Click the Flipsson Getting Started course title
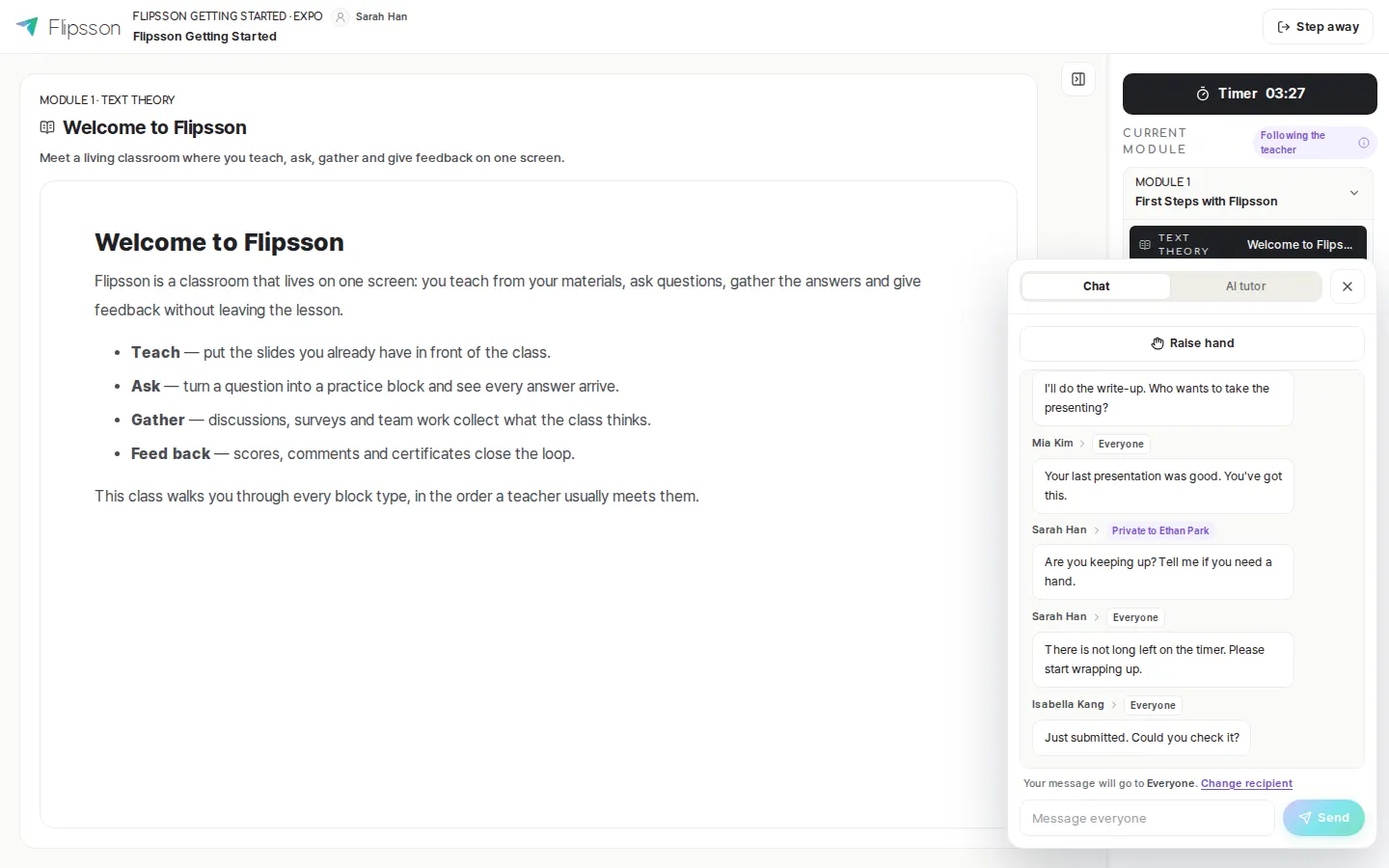Screen dimensions: 1389x868 coord(204,37)
